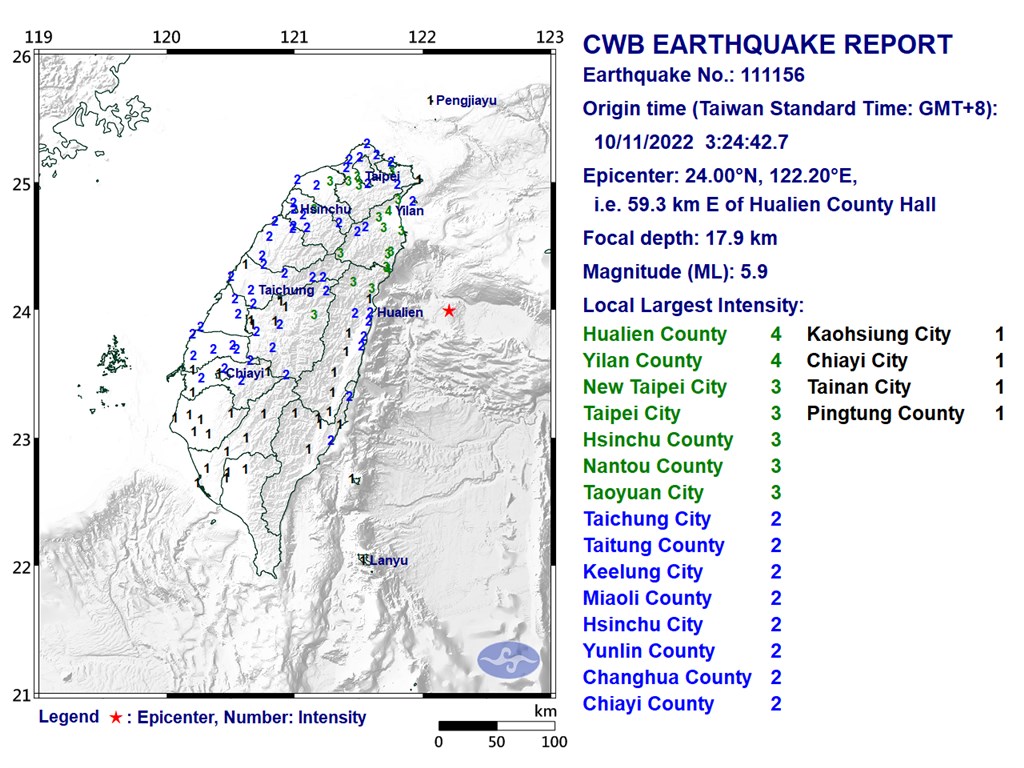1024x768 pixels.
Task: Click Pingtung County intensity entry
Action: click(x=904, y=414)
